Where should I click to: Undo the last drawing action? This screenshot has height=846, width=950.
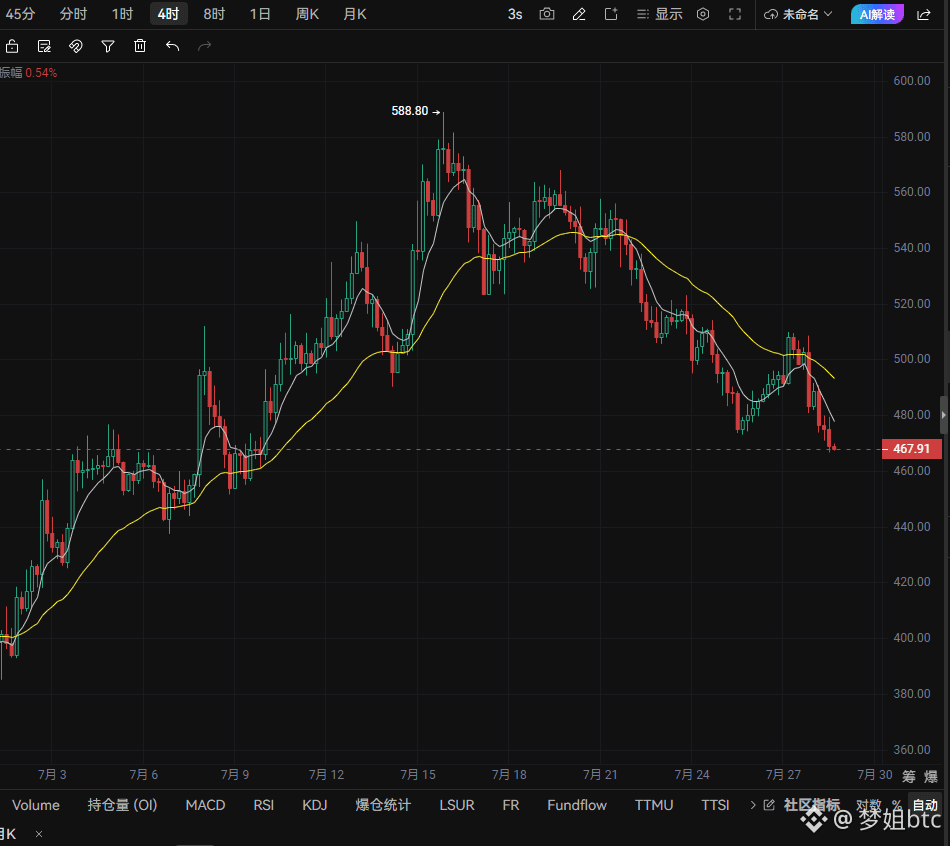pyautogui.click(x=173, y=46)
